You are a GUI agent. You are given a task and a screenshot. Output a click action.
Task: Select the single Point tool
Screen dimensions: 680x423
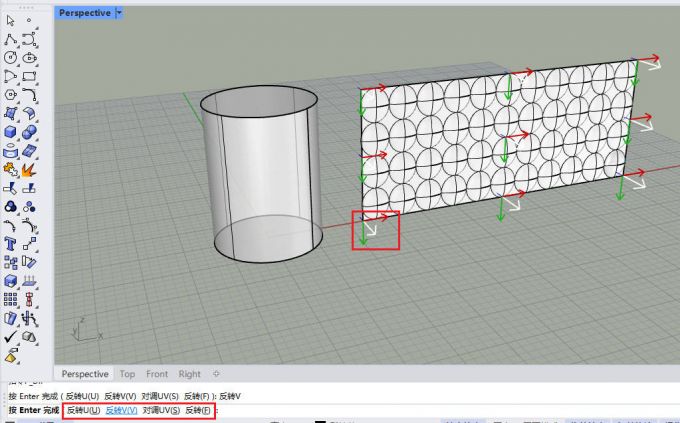(x=29, y=20)
